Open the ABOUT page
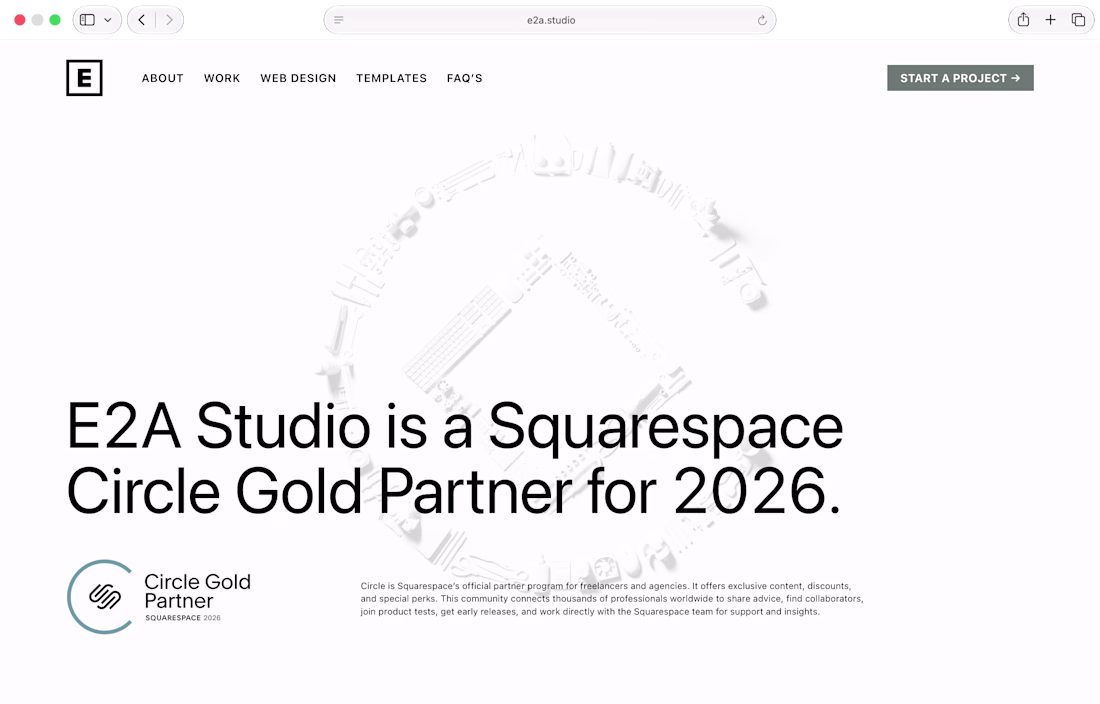Screen dimensions: 1100x704 163,79
